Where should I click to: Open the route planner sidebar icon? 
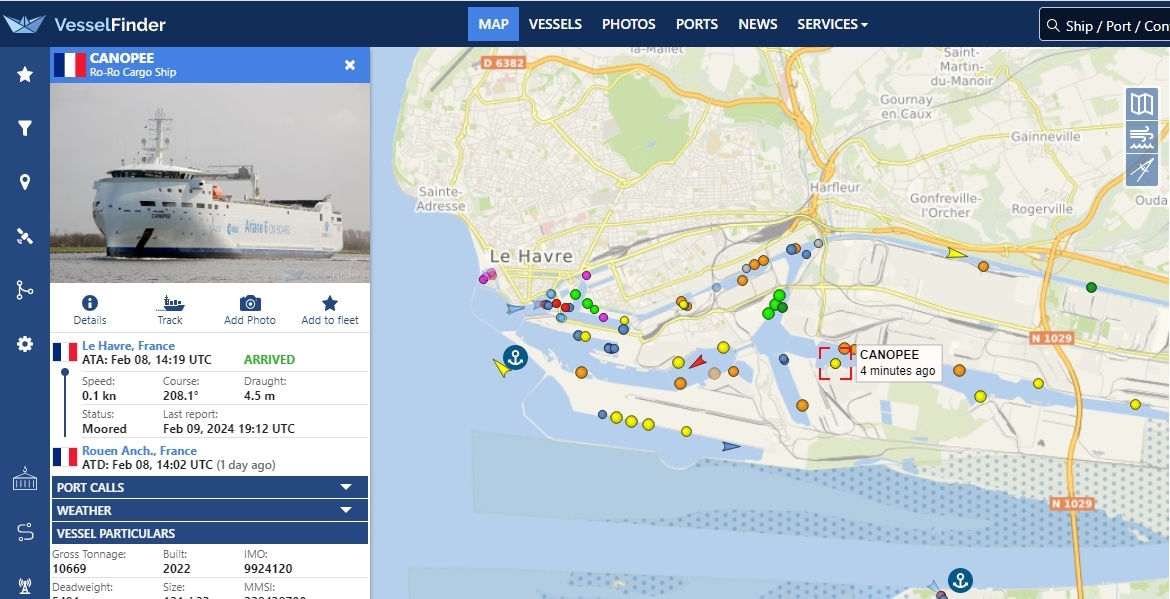[x=25, y=533]
